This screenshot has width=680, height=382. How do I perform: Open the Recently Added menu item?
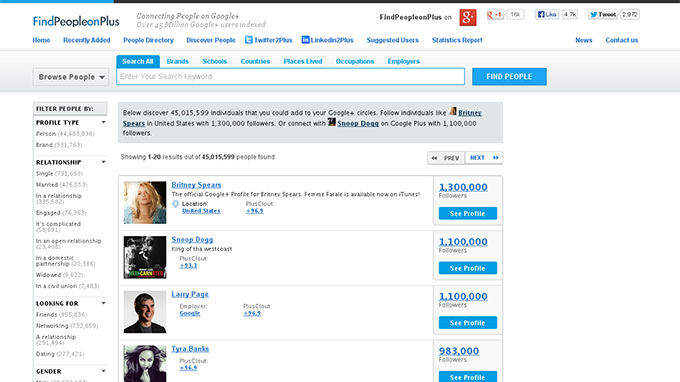(87, 40)
